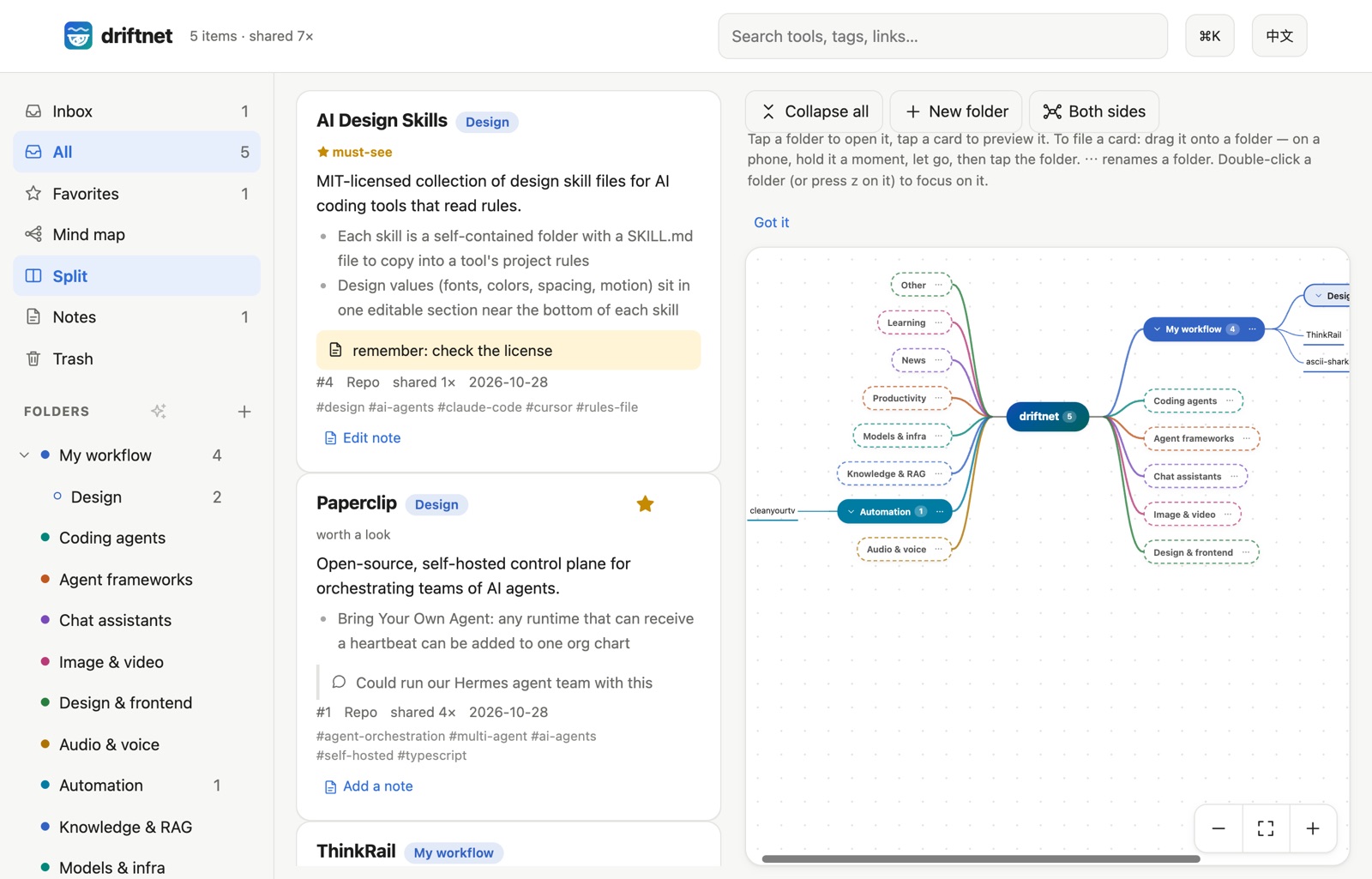This screenshot has height=879, width=1372.
Task: Open the Inbox view
Action: 136,111
